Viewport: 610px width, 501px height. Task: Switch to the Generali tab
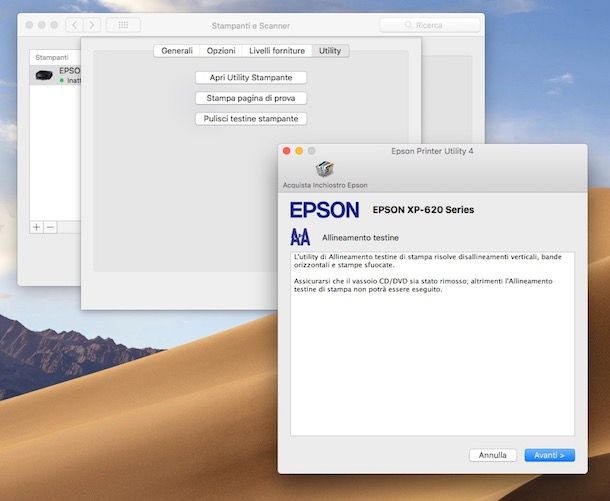click(177, 51)
